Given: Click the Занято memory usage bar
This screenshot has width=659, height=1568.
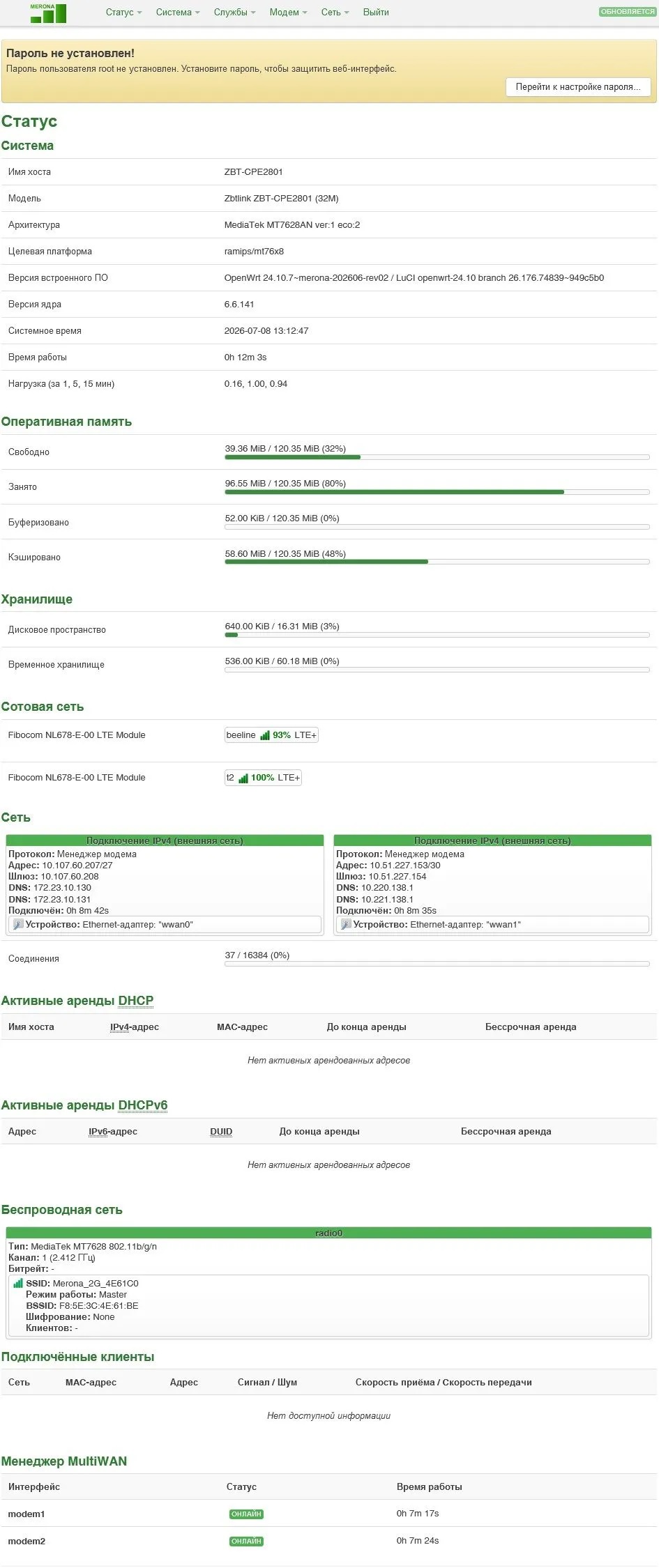Looking at the screenshot, I should pos(437,492).
